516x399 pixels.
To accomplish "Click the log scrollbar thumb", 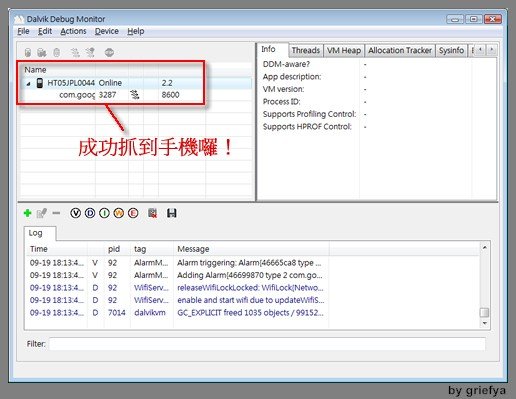I will (484, 312).
